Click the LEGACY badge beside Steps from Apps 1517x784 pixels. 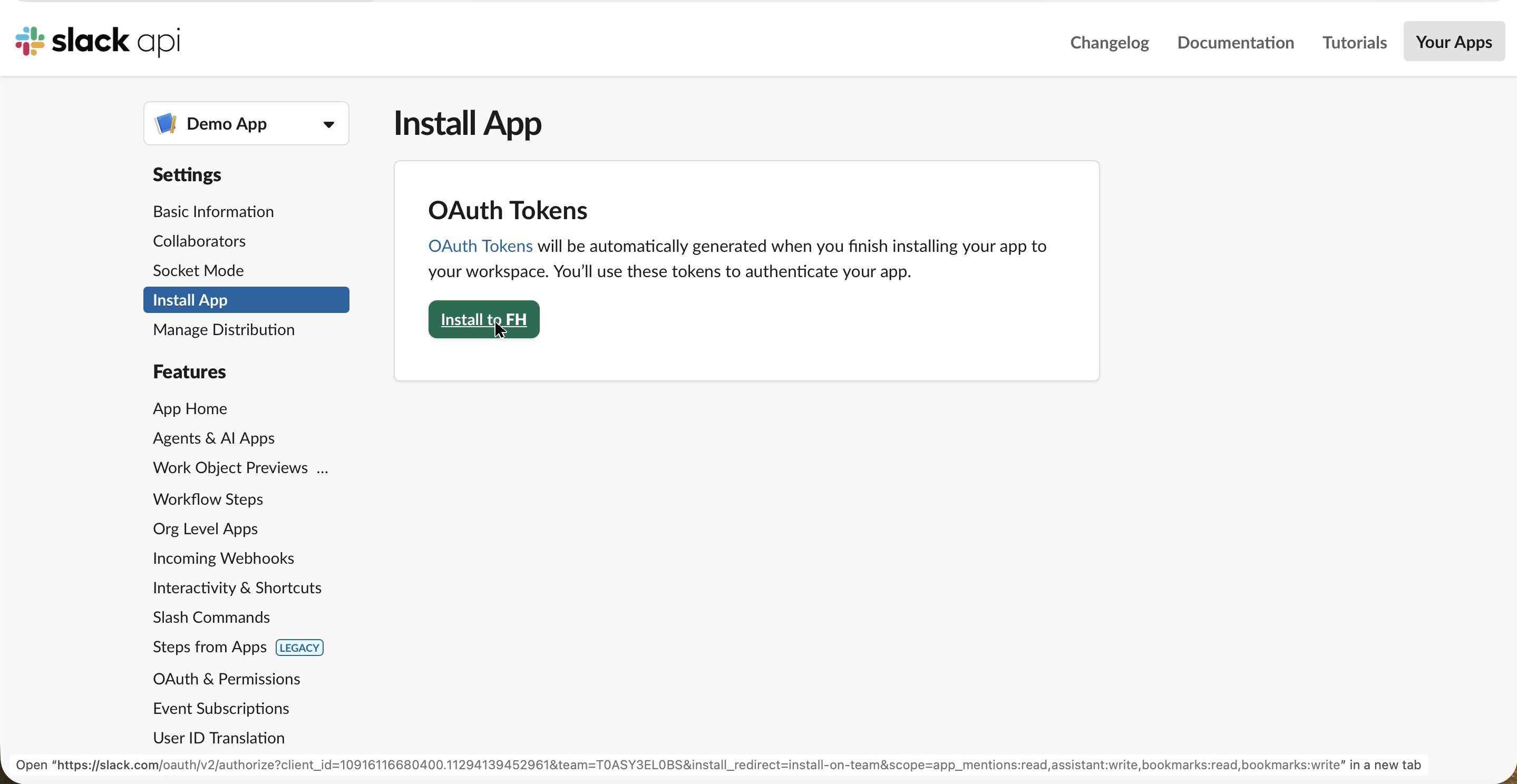(x=299, y=648)
